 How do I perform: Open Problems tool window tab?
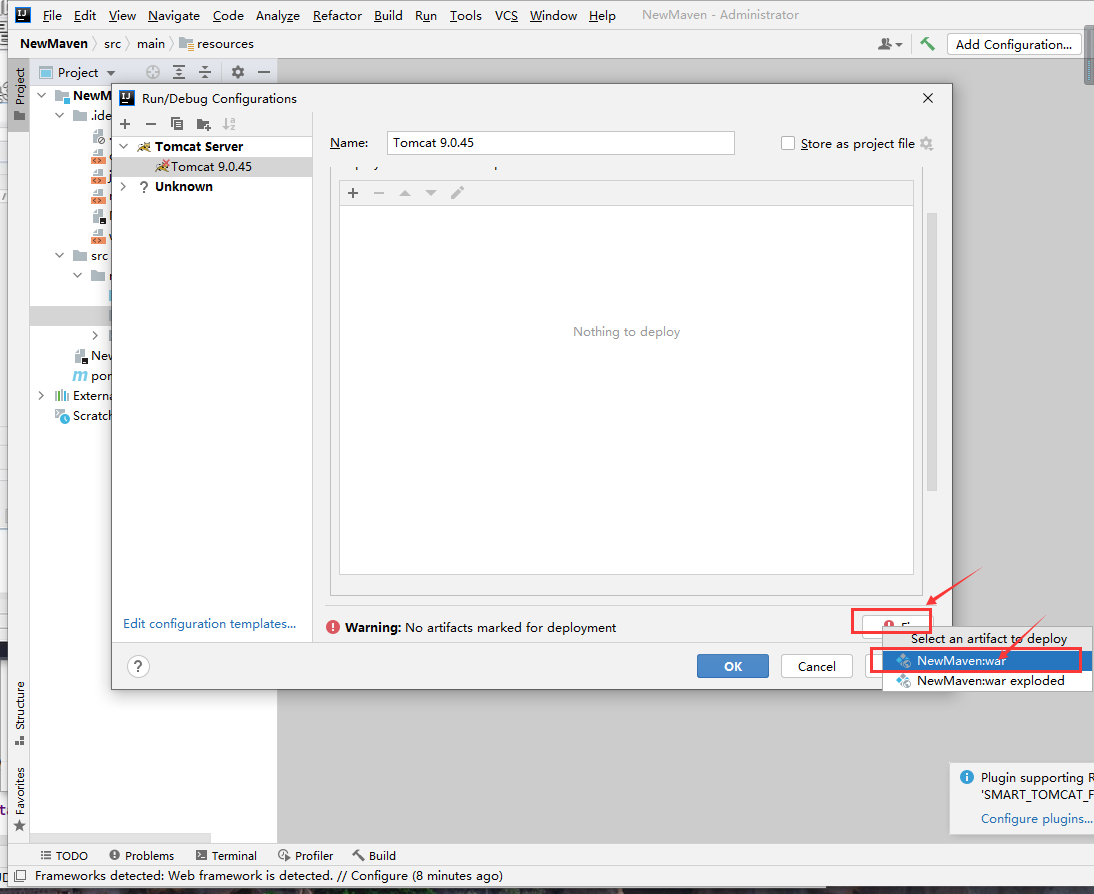142,856
